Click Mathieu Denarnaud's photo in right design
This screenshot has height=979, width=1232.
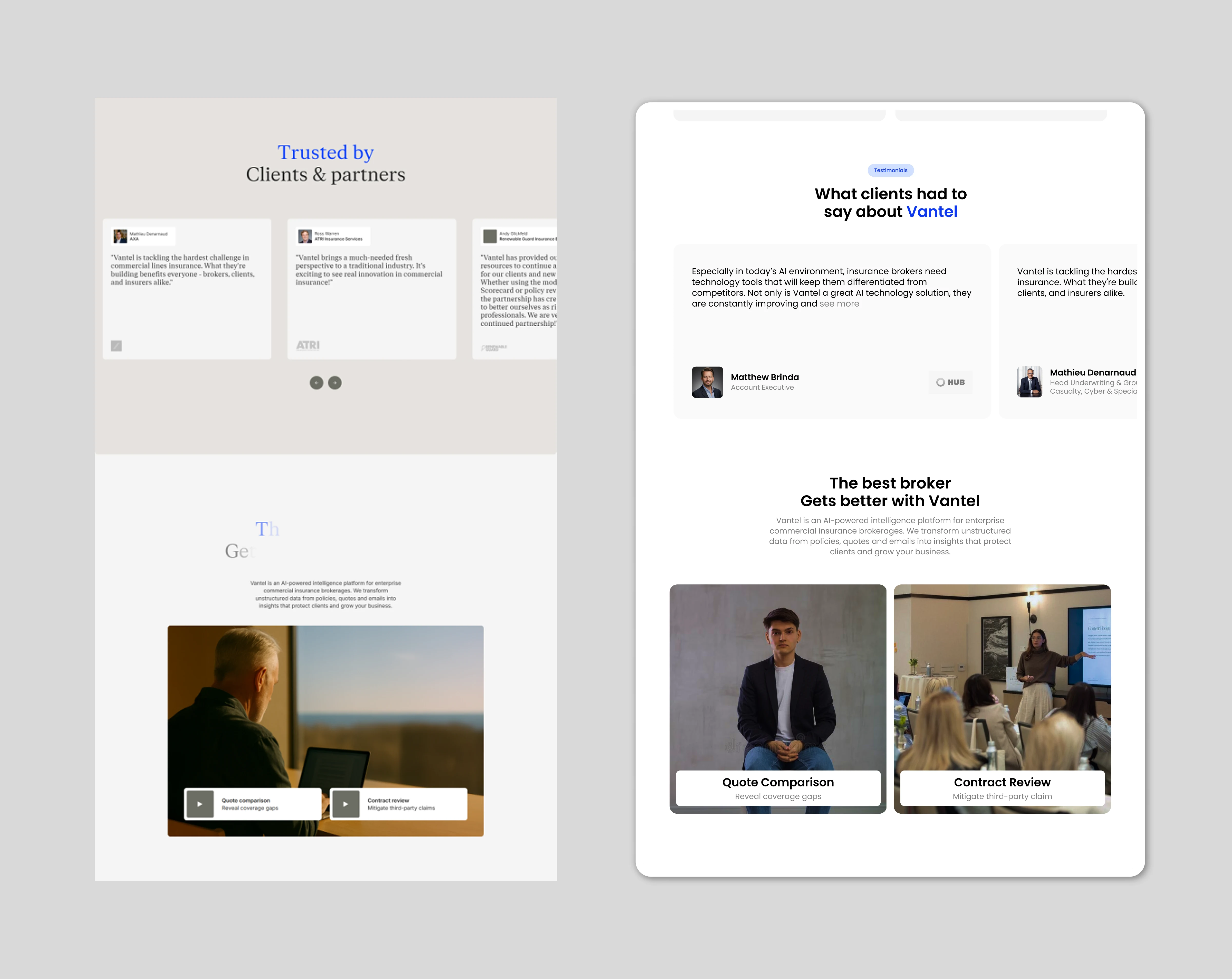point(1029,382)
